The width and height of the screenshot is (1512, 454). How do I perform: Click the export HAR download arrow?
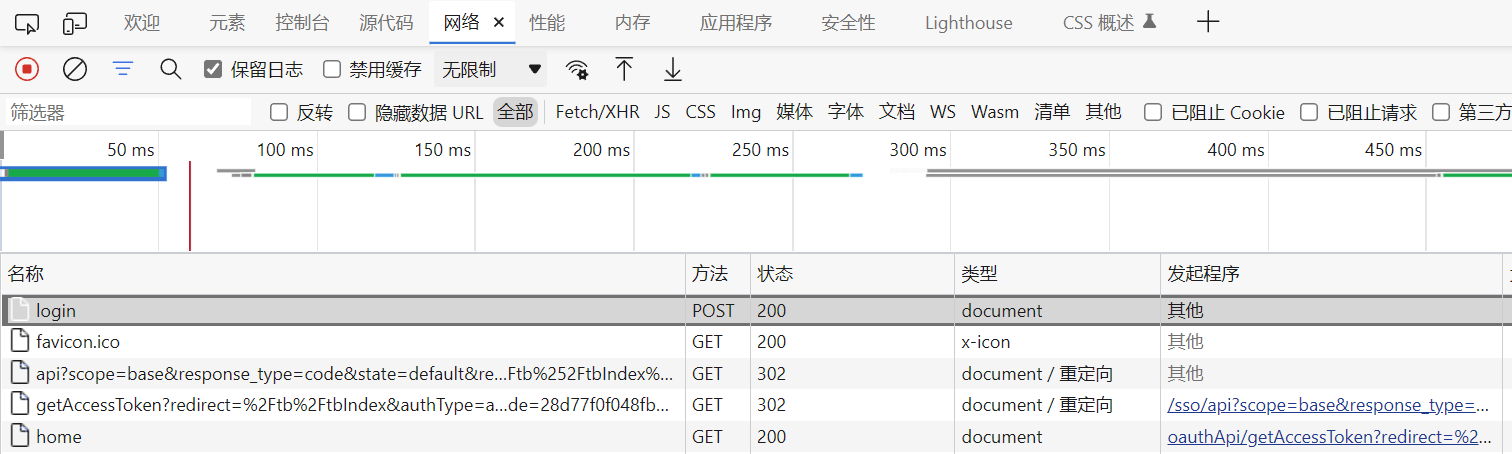click(673, 69)
